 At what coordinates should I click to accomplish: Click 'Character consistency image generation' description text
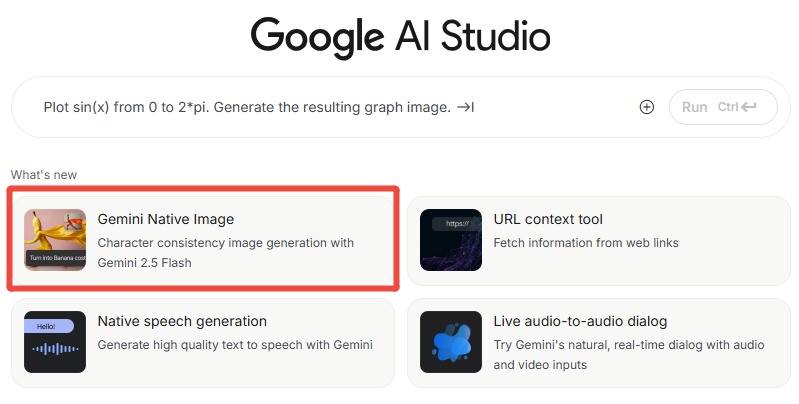225,243
